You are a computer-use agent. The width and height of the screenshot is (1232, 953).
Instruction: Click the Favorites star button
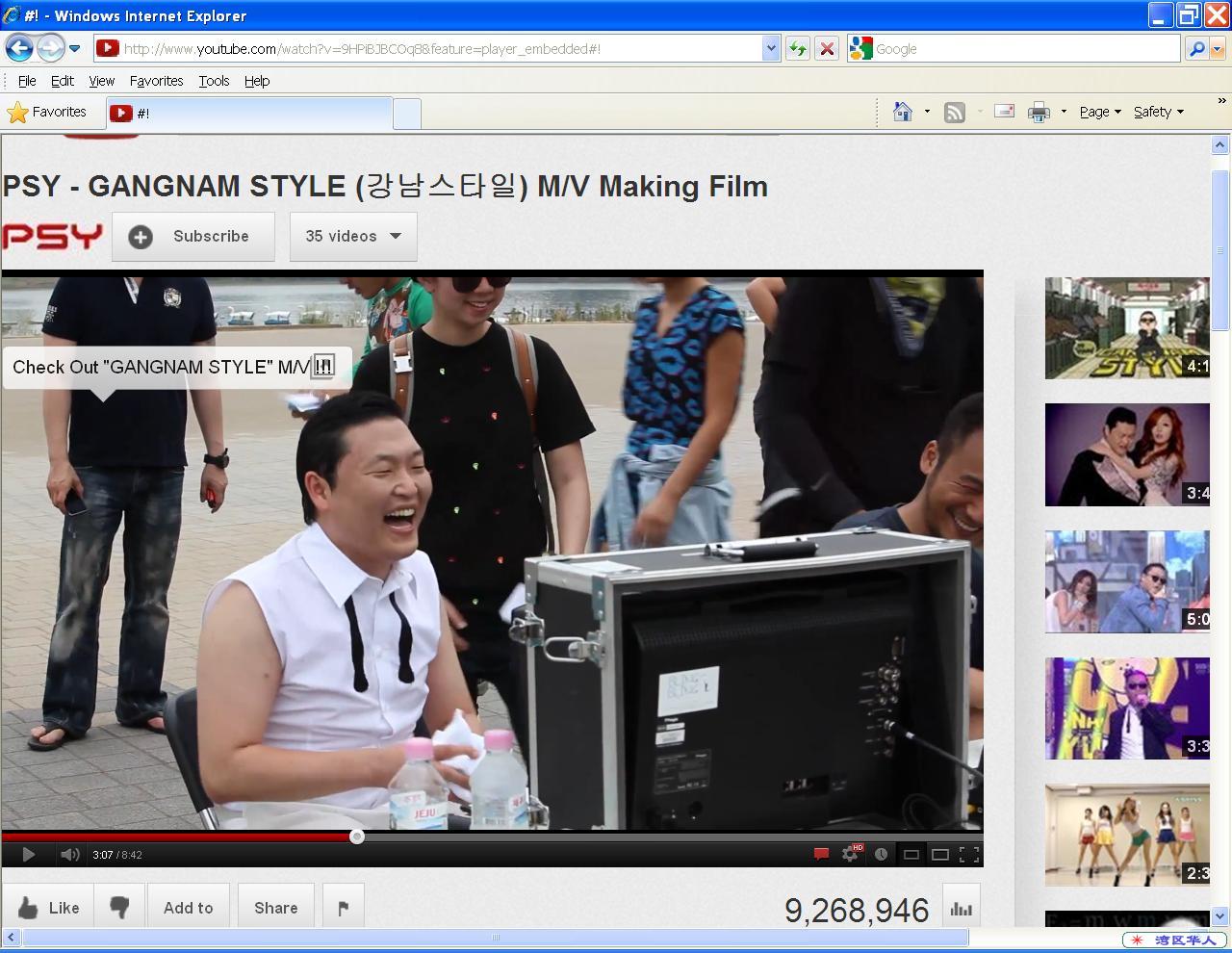click(47, 113)
